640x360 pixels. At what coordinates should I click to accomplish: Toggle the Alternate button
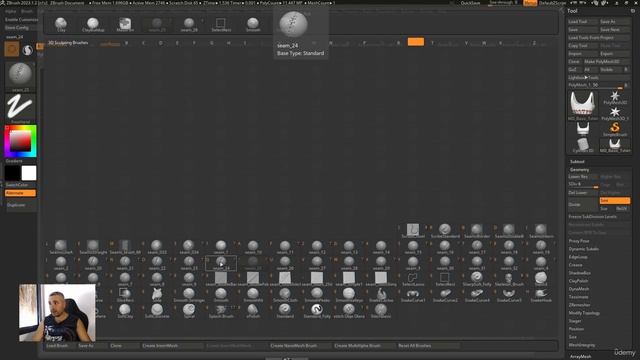[20, 193]
